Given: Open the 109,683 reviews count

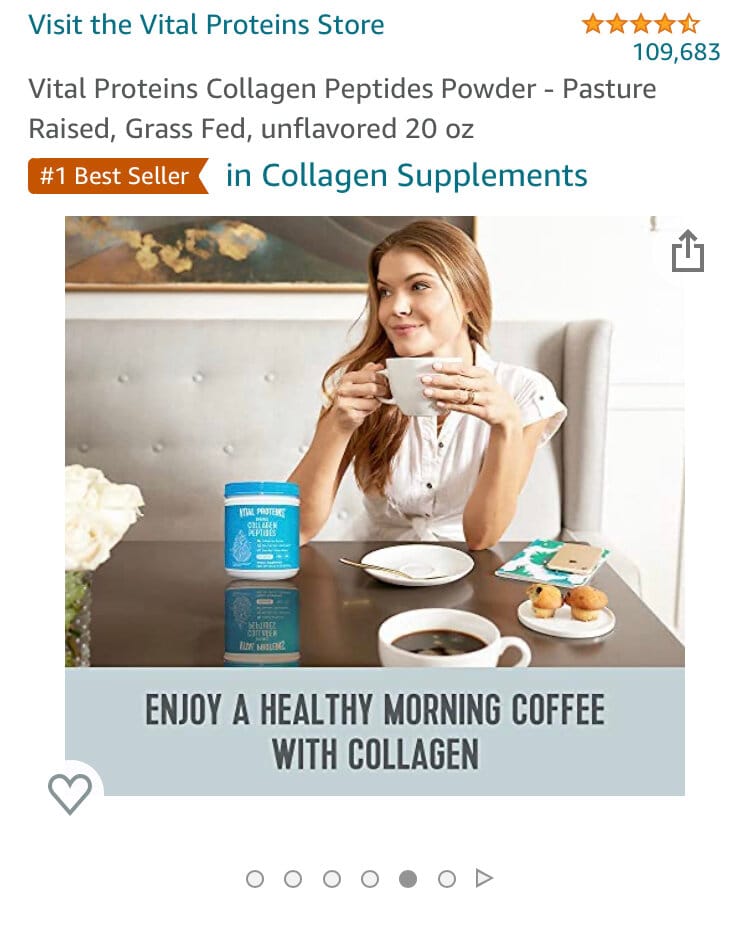Looking at the screenshot, I should [677, 52].
